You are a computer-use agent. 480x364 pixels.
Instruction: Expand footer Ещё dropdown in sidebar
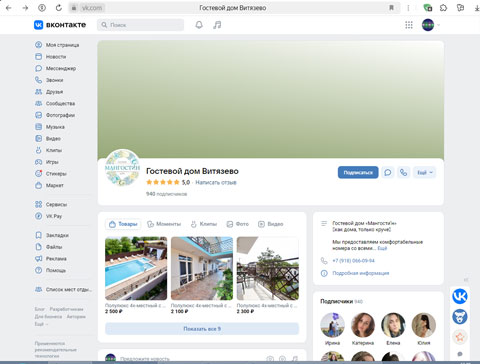point(41,324)
